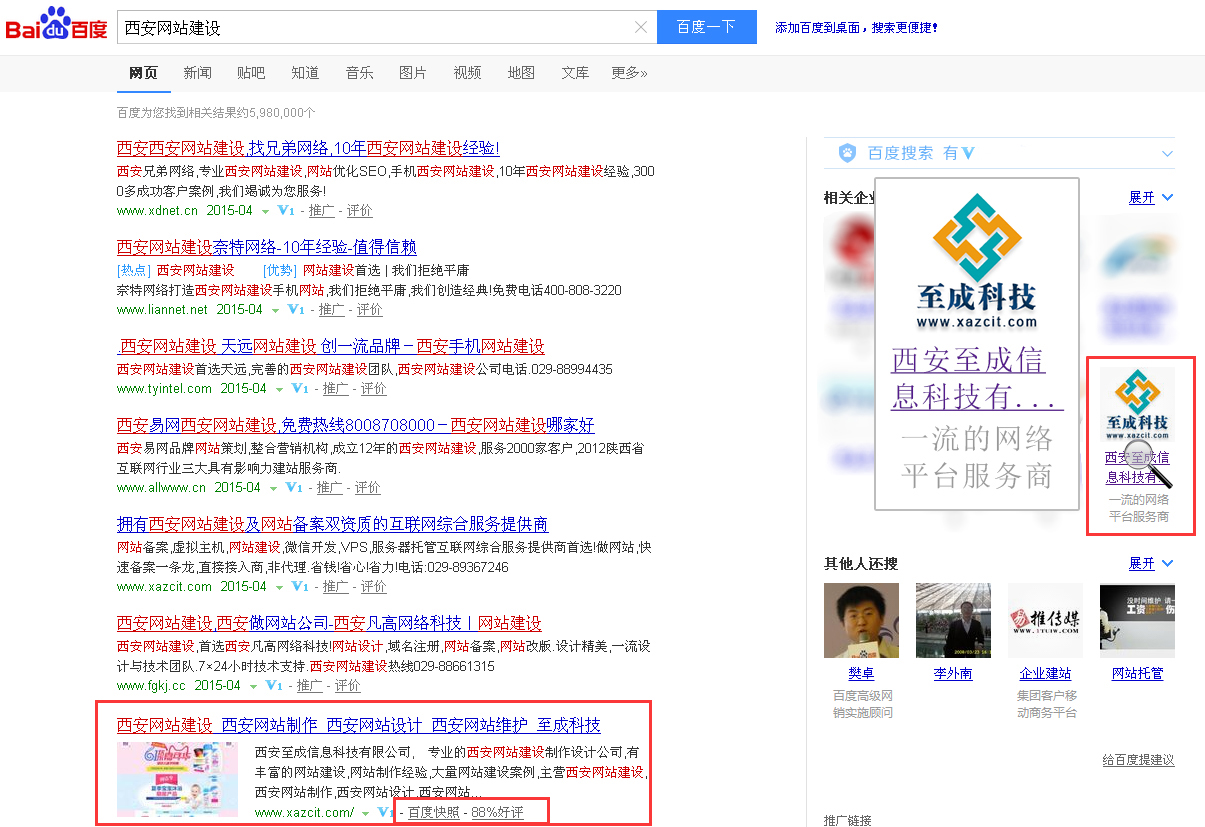Image resolution: width=1205 pixels, height=827 pixels.
Task: Click the V1 badge beside www.xdnet.cn
Action: coord(285,211)
